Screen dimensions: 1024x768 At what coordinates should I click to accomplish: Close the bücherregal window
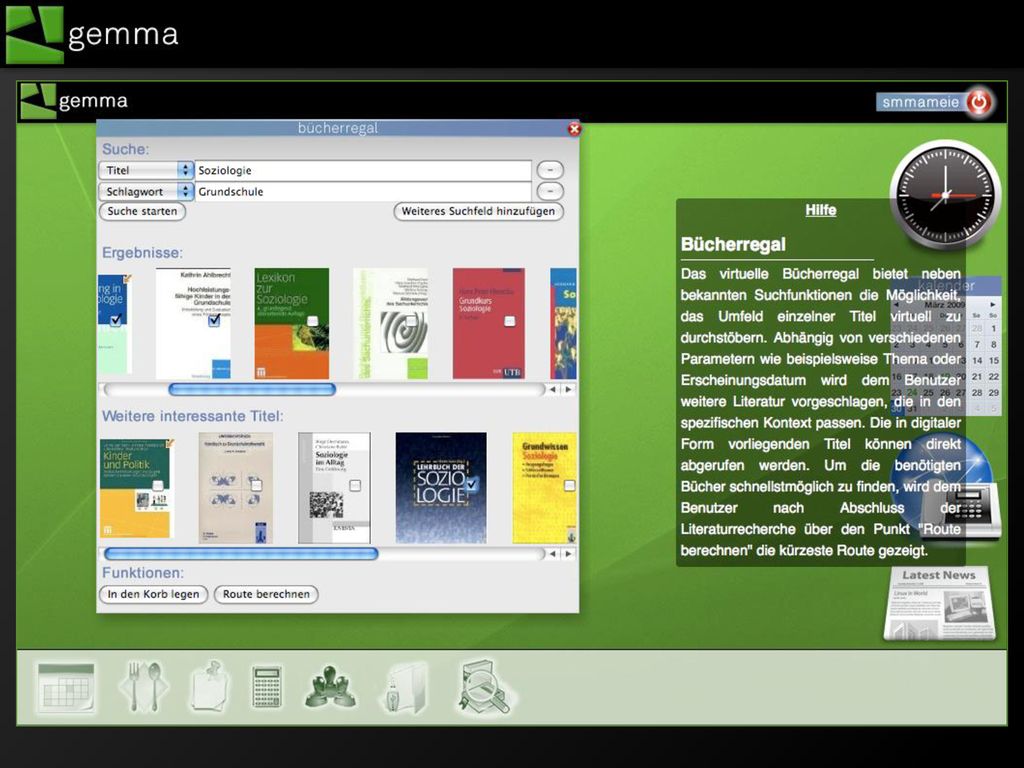coord(574,129)
